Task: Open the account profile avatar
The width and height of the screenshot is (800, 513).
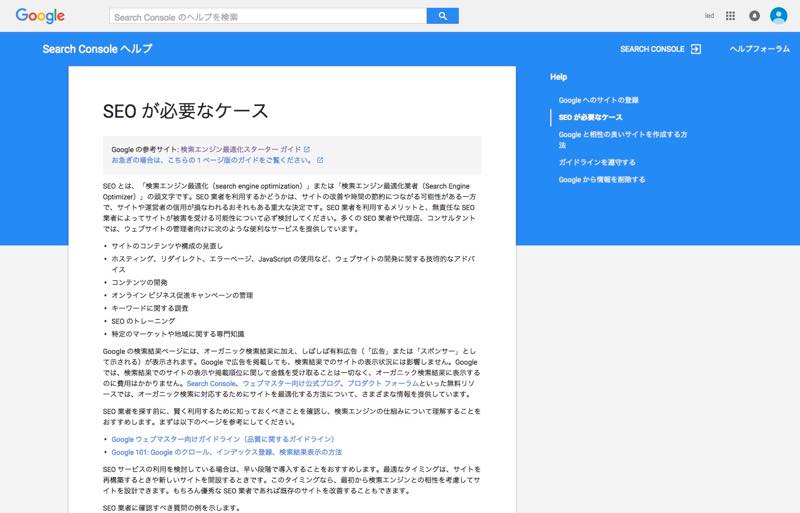Action: click(x=779, y=16)
